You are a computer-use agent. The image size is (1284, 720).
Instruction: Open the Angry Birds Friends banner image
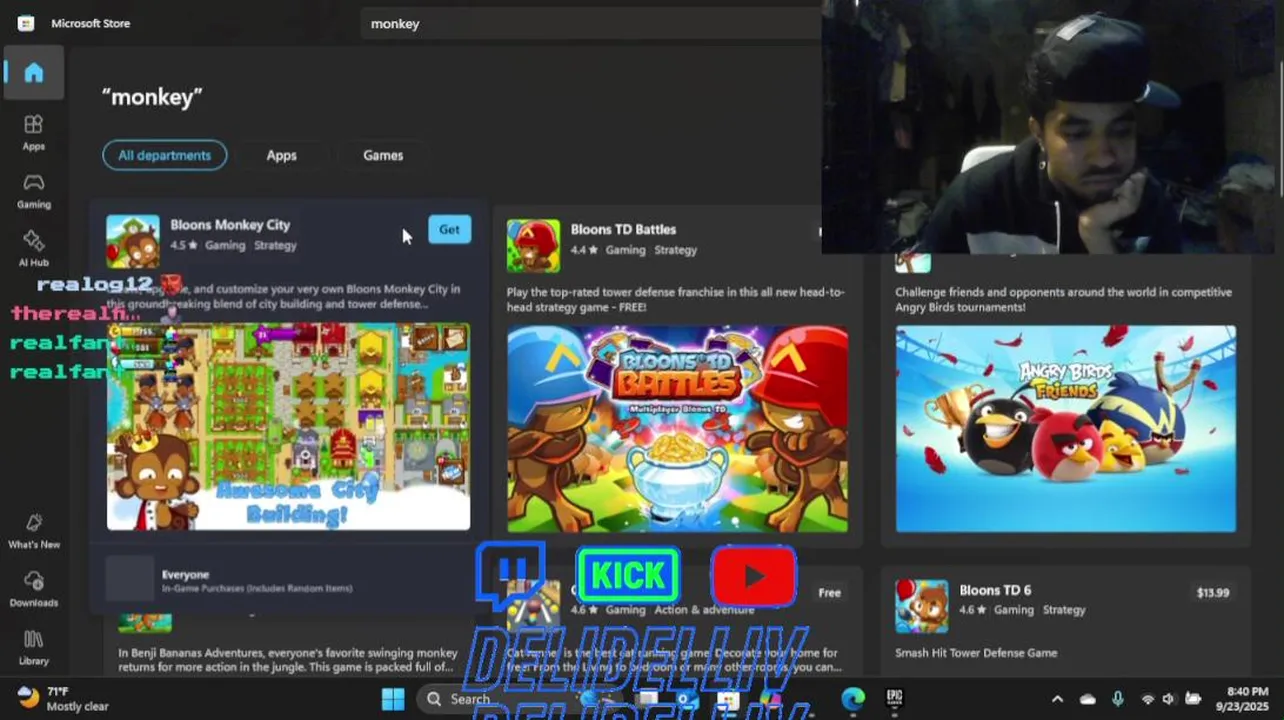click(1065, 429)
